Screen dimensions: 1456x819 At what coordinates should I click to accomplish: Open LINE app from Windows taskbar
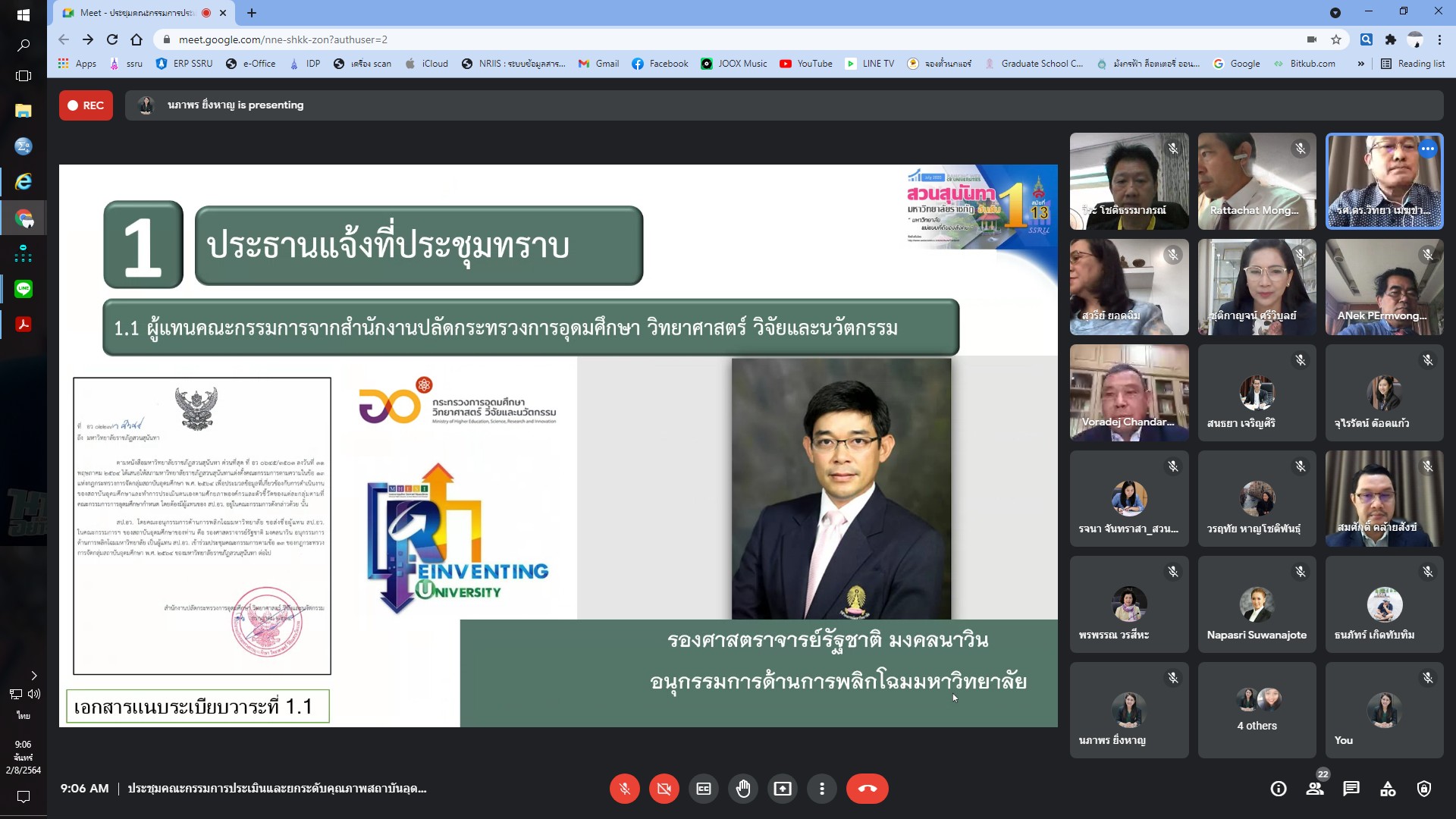24,289
